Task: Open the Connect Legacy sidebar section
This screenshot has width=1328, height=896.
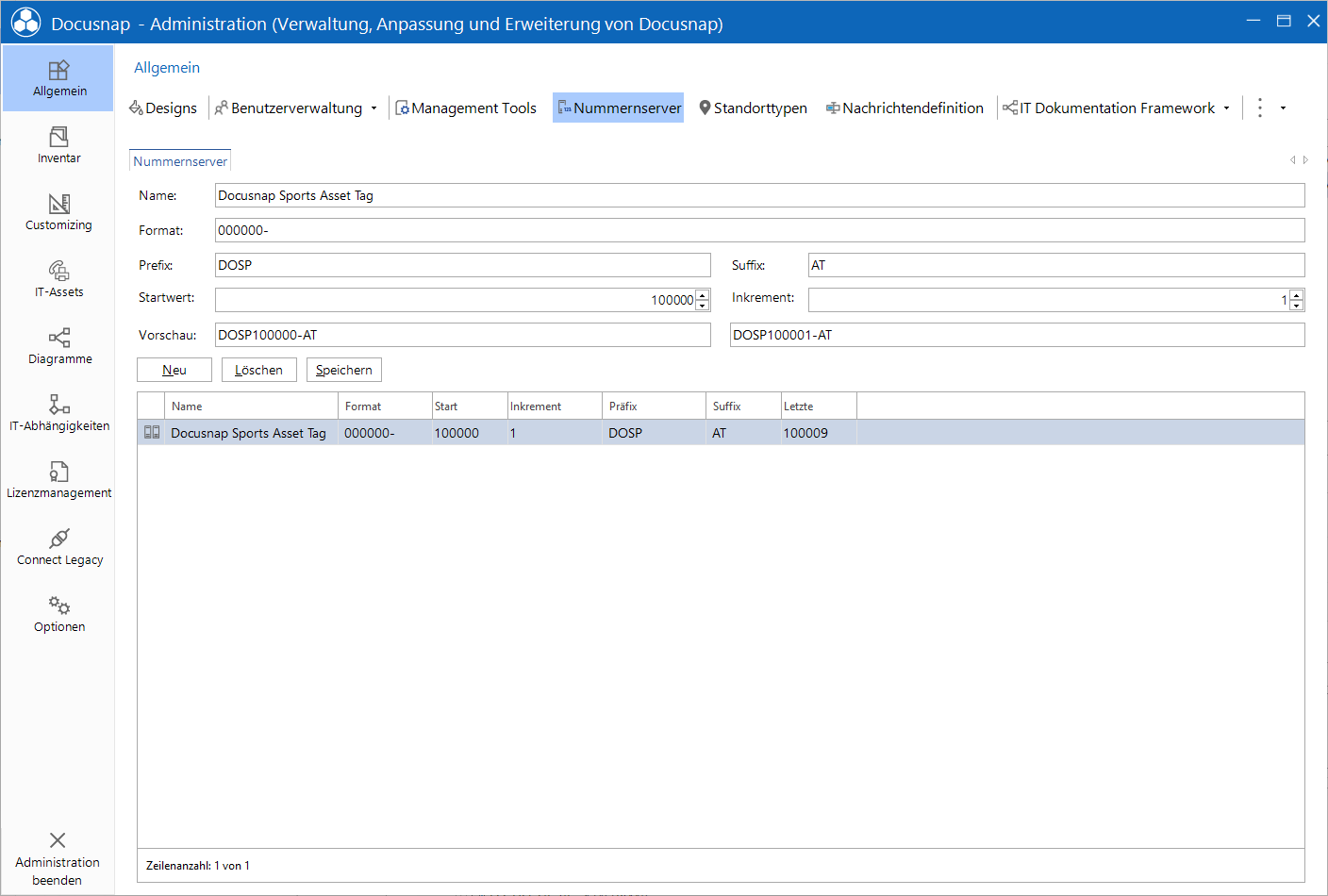Action: click(x=58, y=547)
